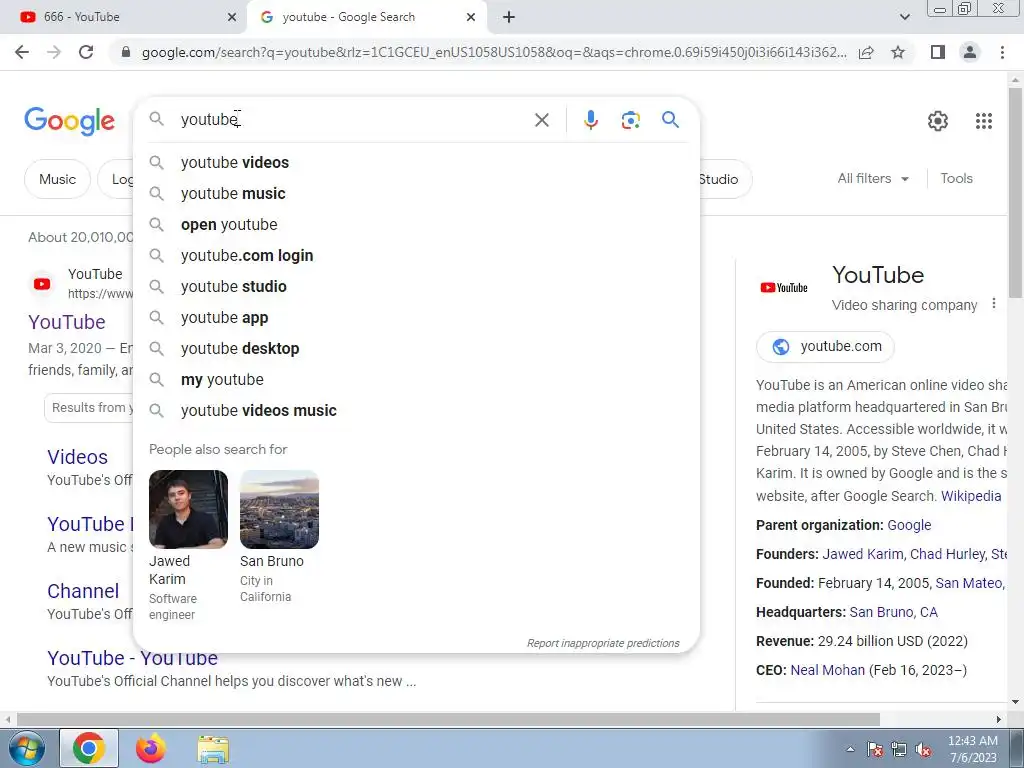Click the youtube.com website button
Screen dimensions: 1024x768
click(825, 346)
